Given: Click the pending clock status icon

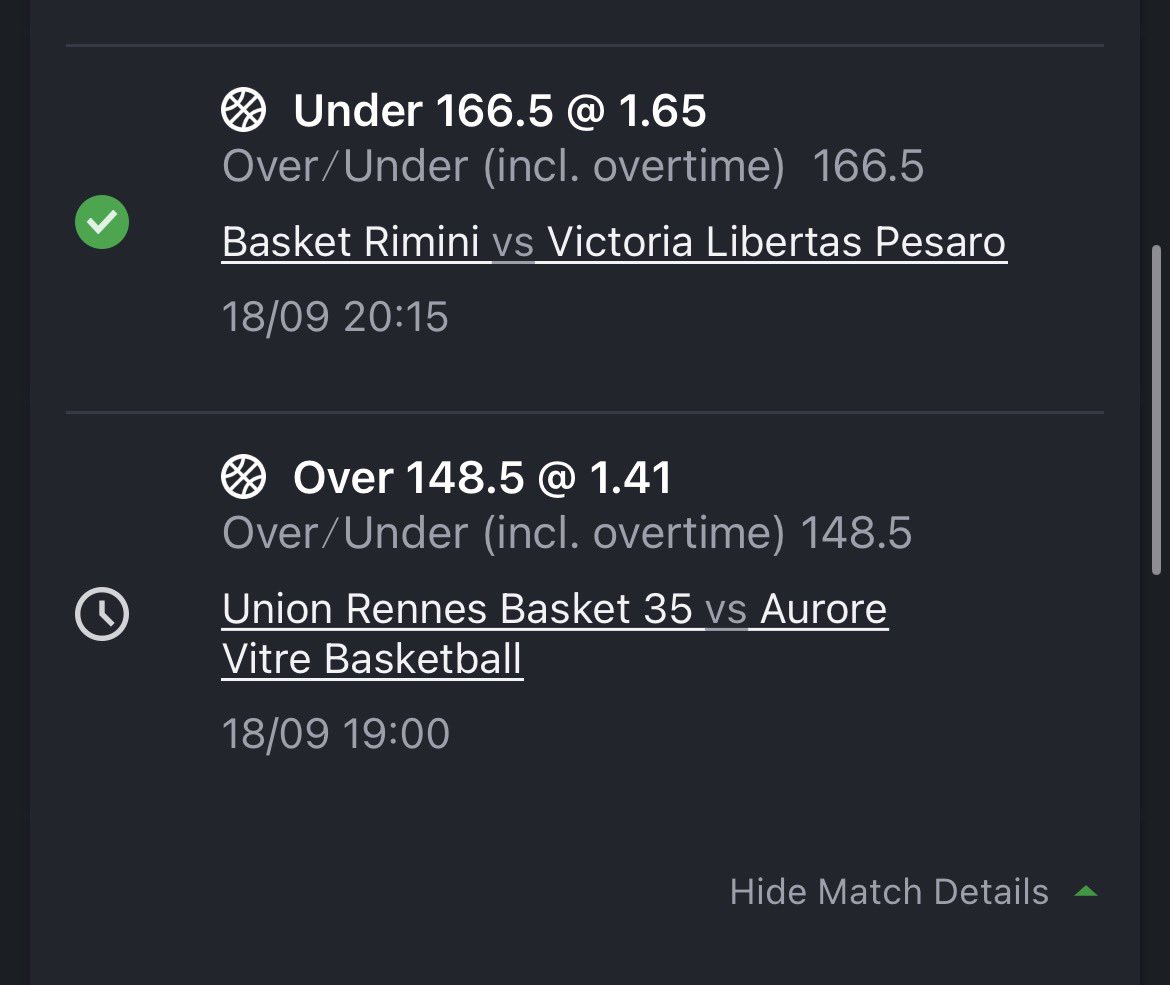Looking at the screenshot, I should coord(102,614).
